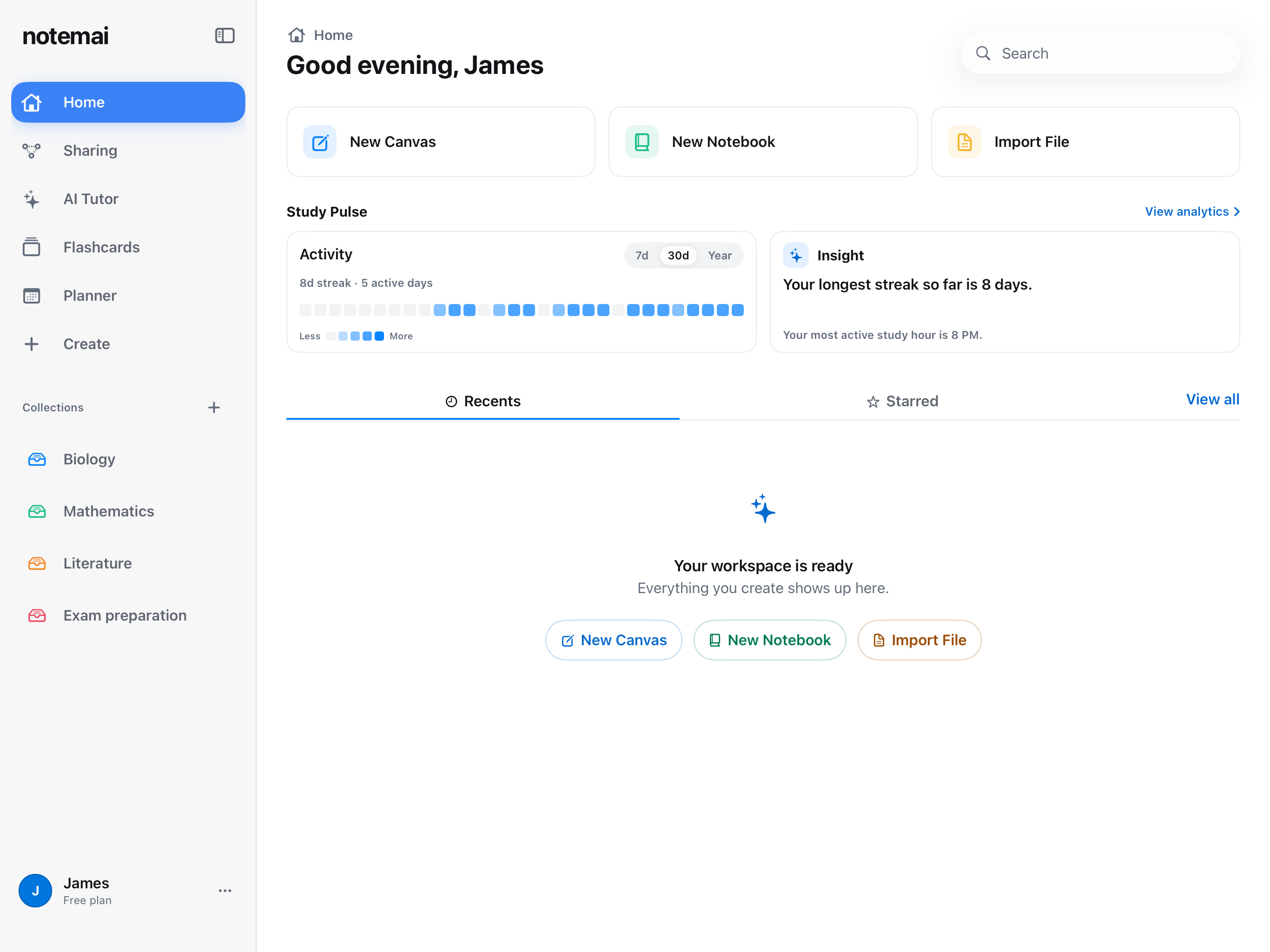The image size is (1270, 952).
Task: Select the 30d activity range
Action: coord(678,256)
